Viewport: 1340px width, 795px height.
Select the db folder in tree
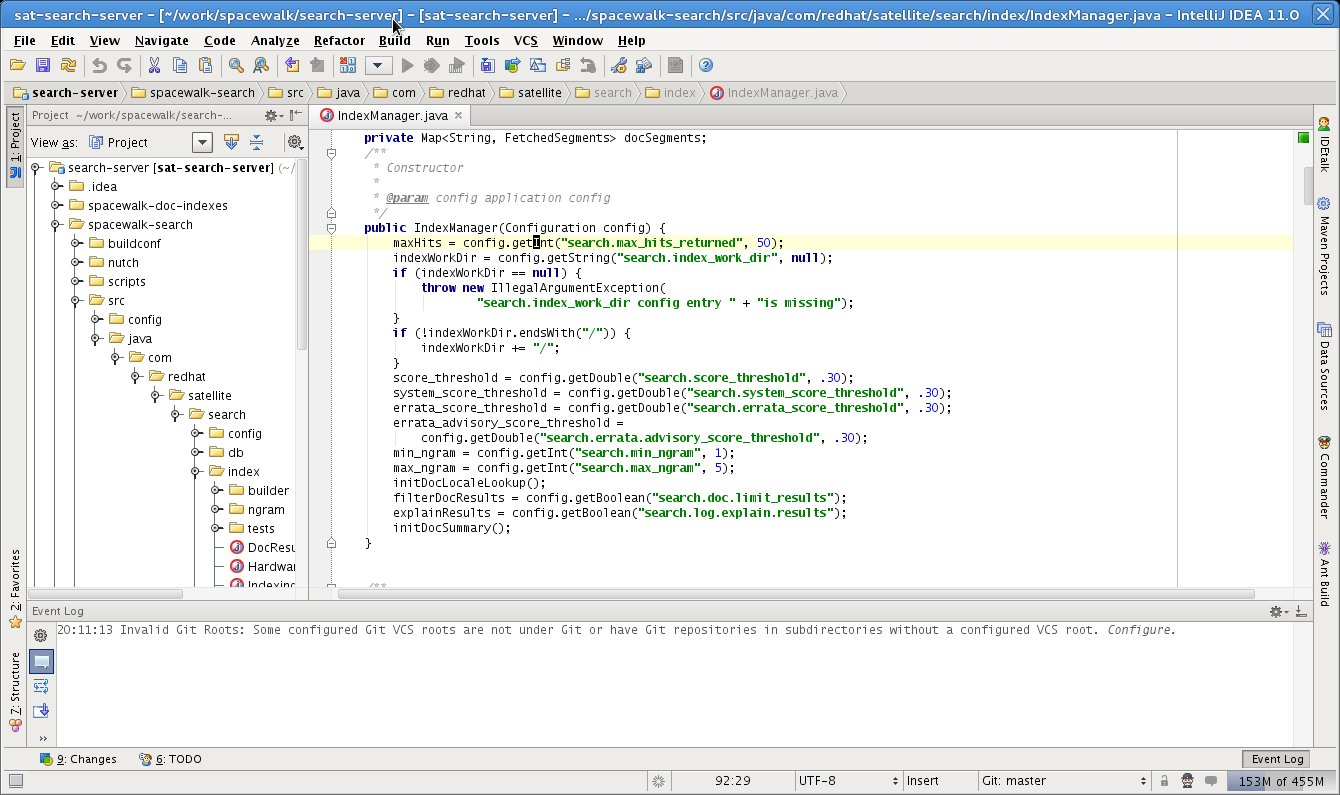tap(226, 453)
